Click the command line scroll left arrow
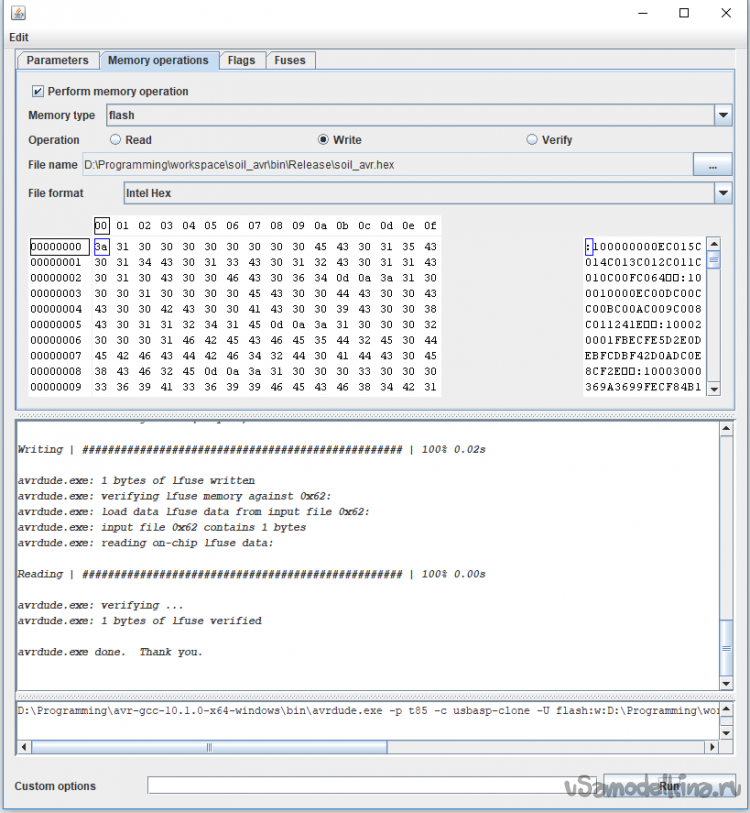Image resolution: width=750 pixels, height=813 pixels. (x=24, y=747)
